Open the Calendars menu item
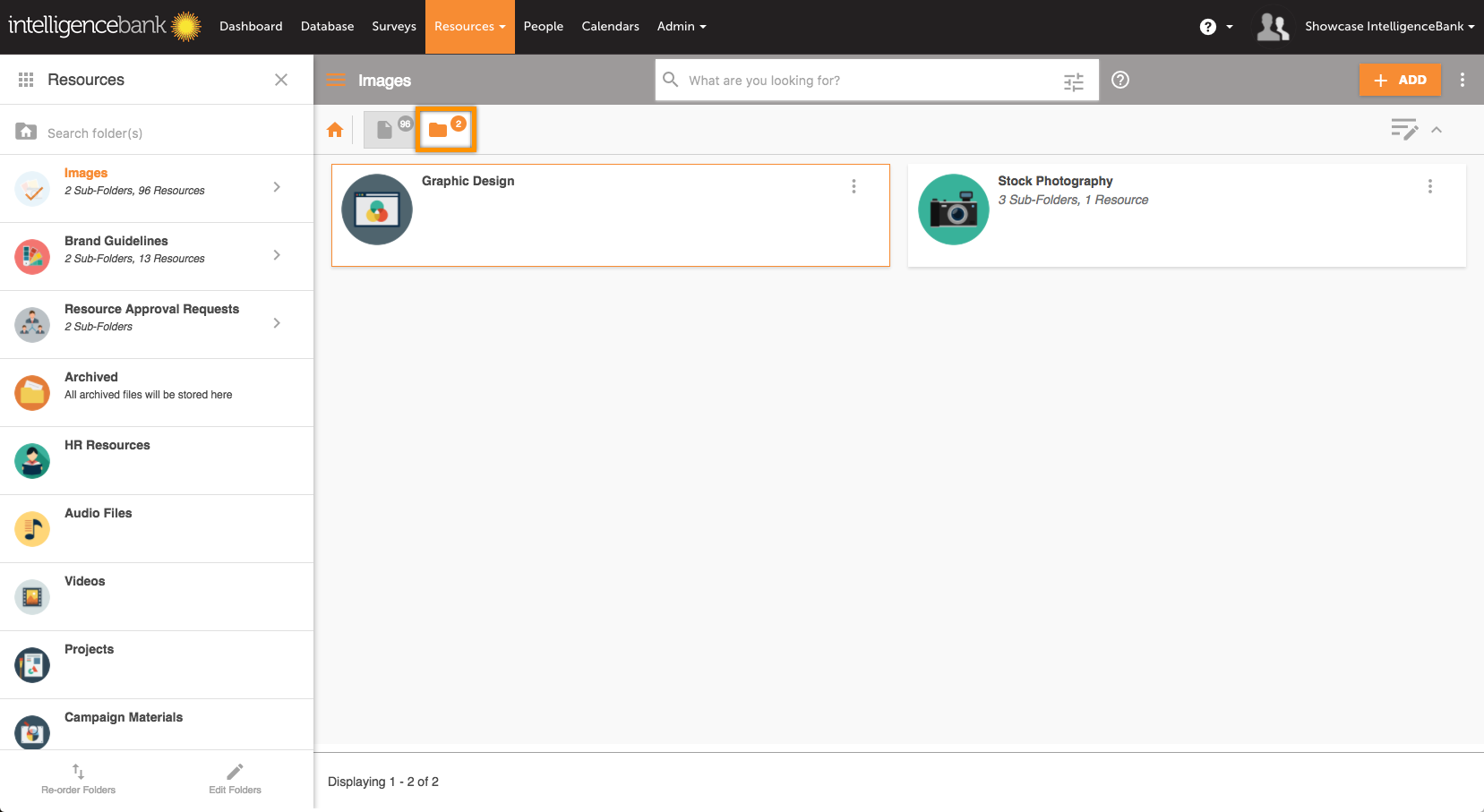1484x812 pixels. pos(611,27)
